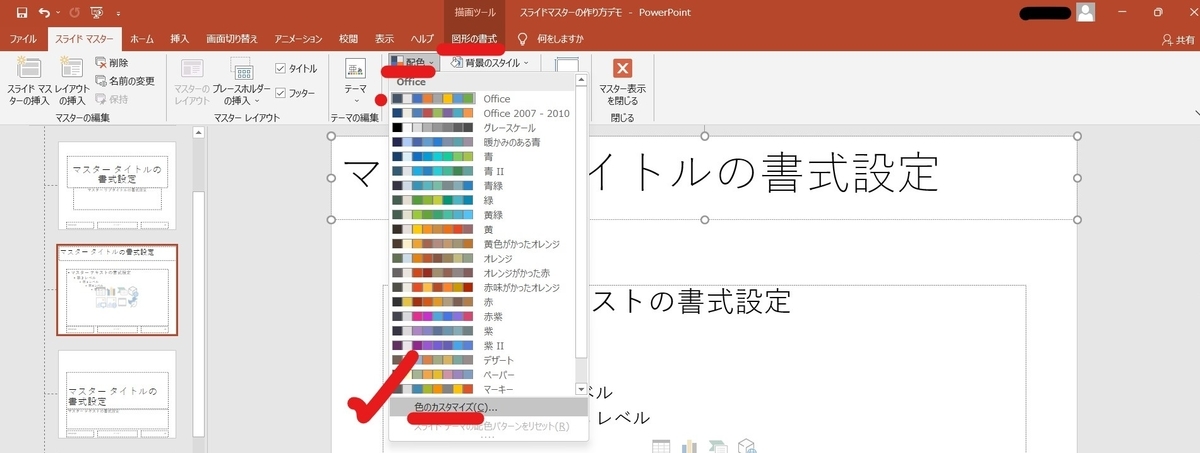Apply the 赤紫 color scheme
The width and height of the screenshot is (1200, 453).
[482, 315]
